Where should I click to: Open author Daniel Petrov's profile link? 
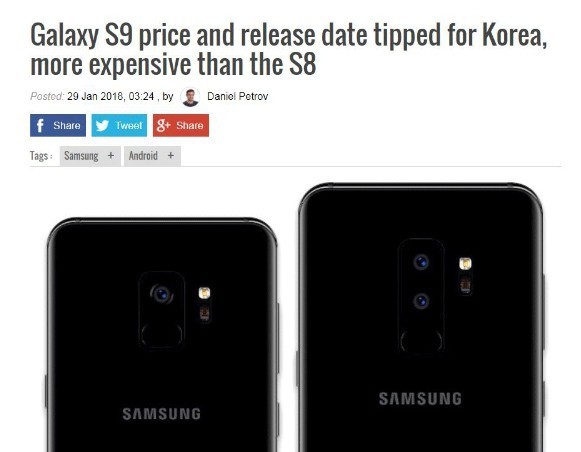pyautogui.click(x=238, y=96)
